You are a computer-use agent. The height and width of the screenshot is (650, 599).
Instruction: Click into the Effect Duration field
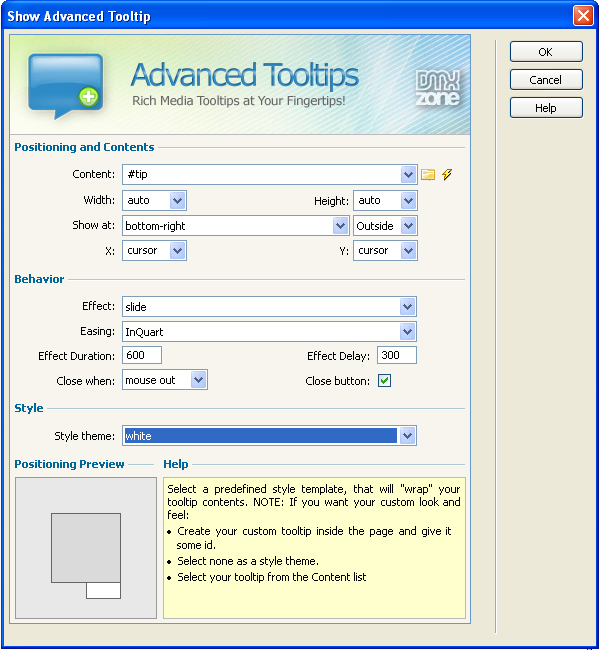point(142,355)
